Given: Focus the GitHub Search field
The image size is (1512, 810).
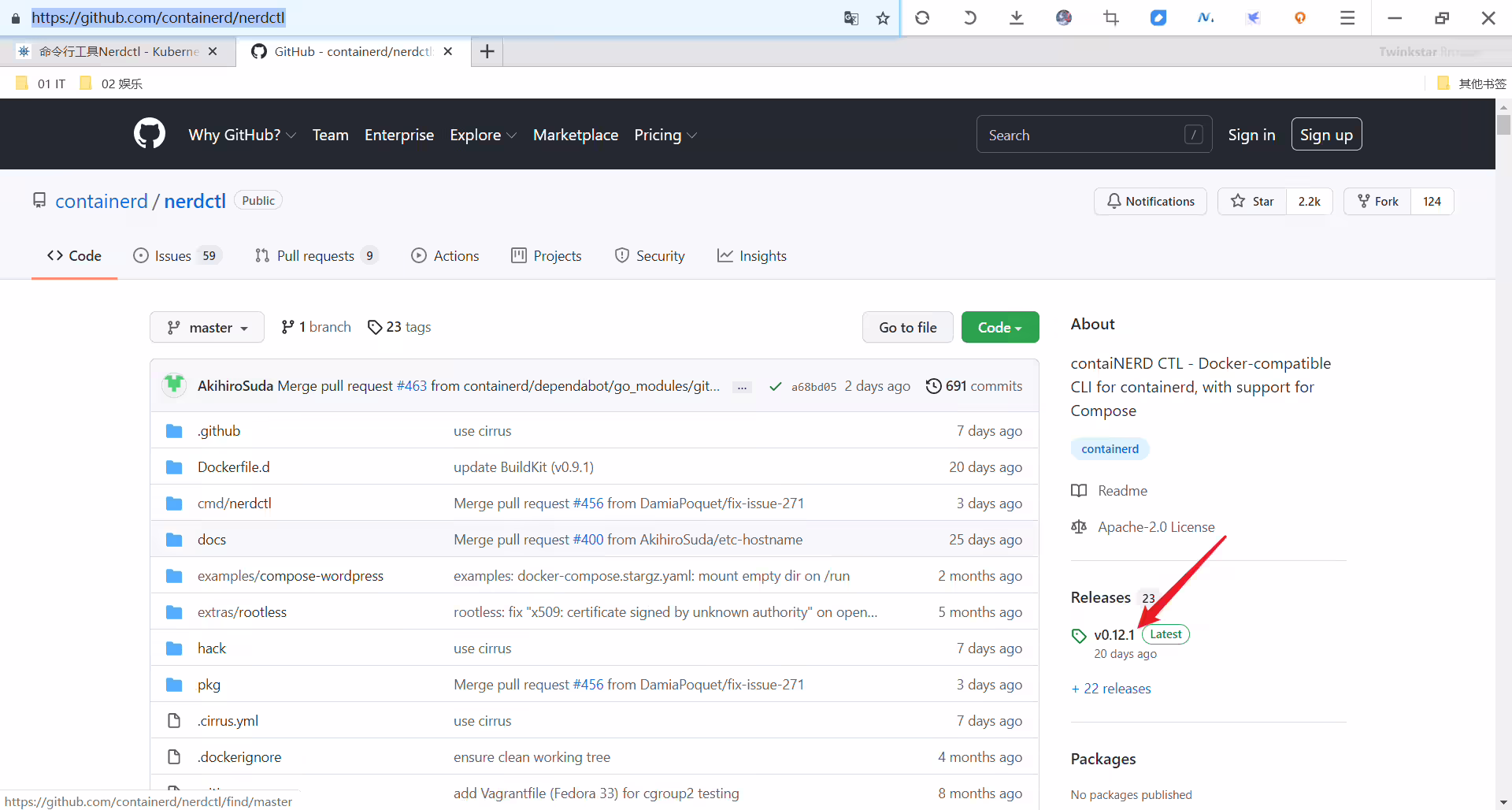Looking at the screenshot, I should [x=1094, y=135].
